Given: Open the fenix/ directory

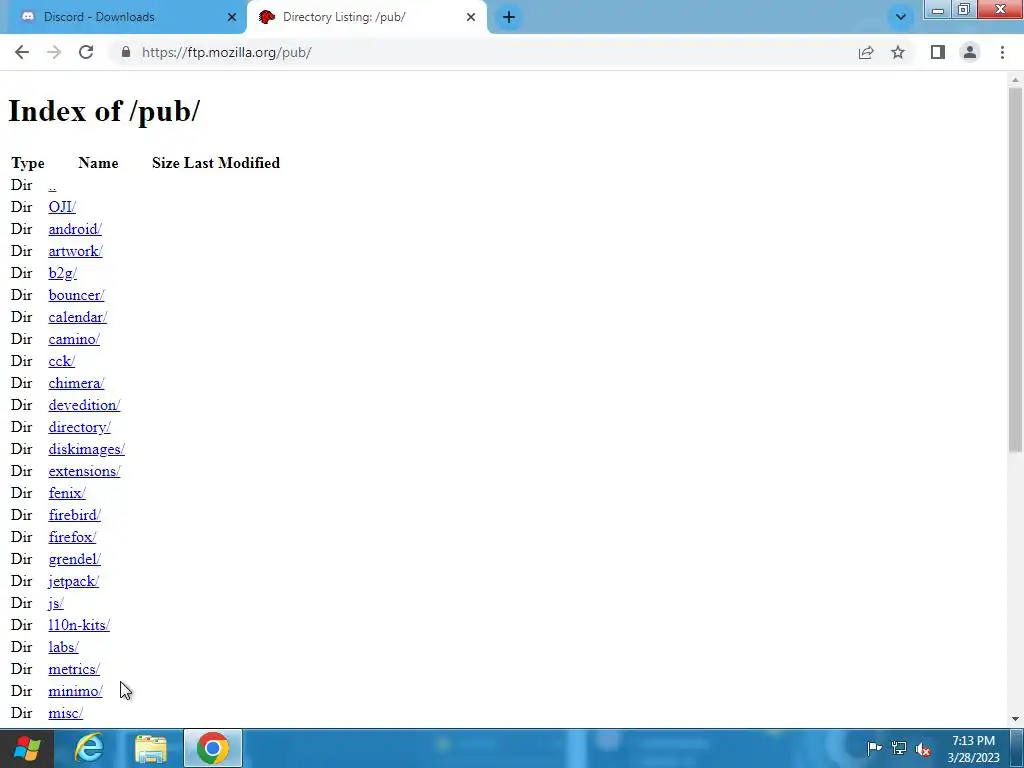Looking at the screenshot, I should (x=67, y=493).
